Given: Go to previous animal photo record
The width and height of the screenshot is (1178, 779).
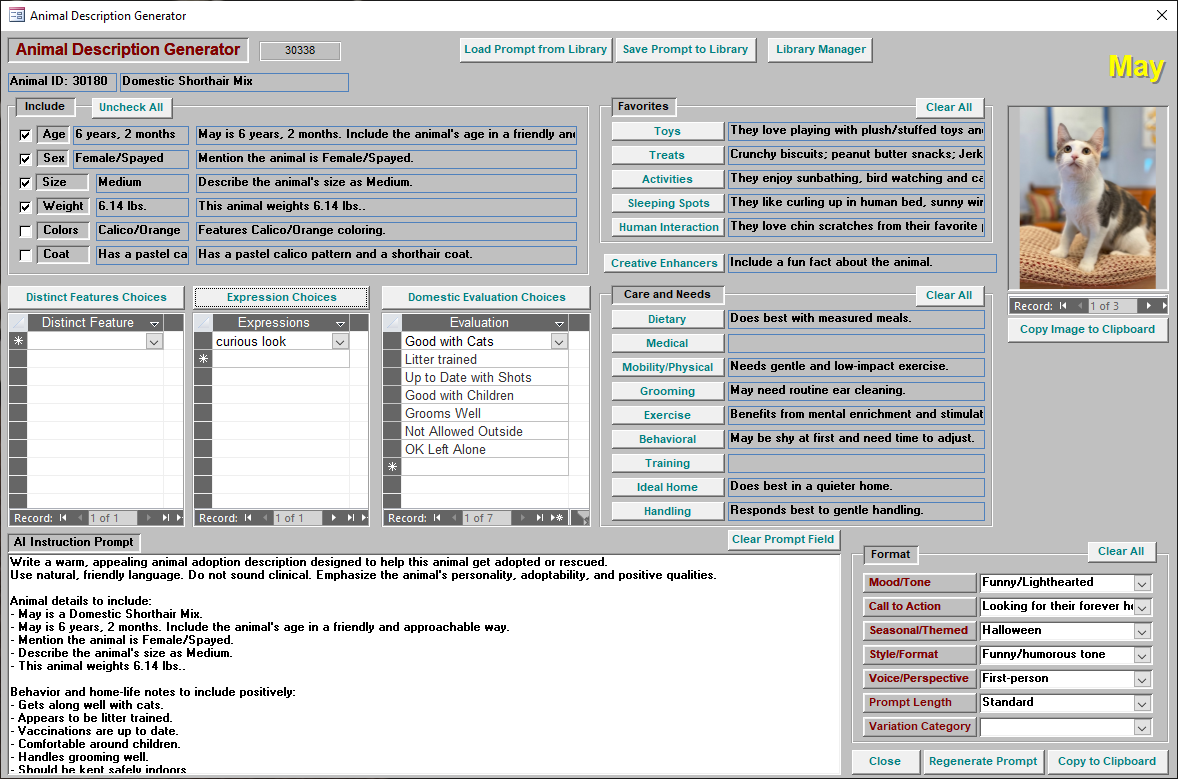Looking at the screenshot, I should [x=1081, y=306].
